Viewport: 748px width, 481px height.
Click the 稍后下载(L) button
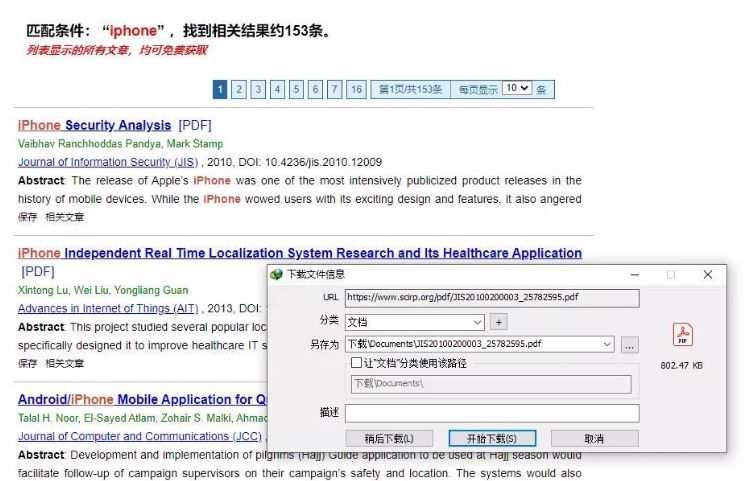coord(389,439)
